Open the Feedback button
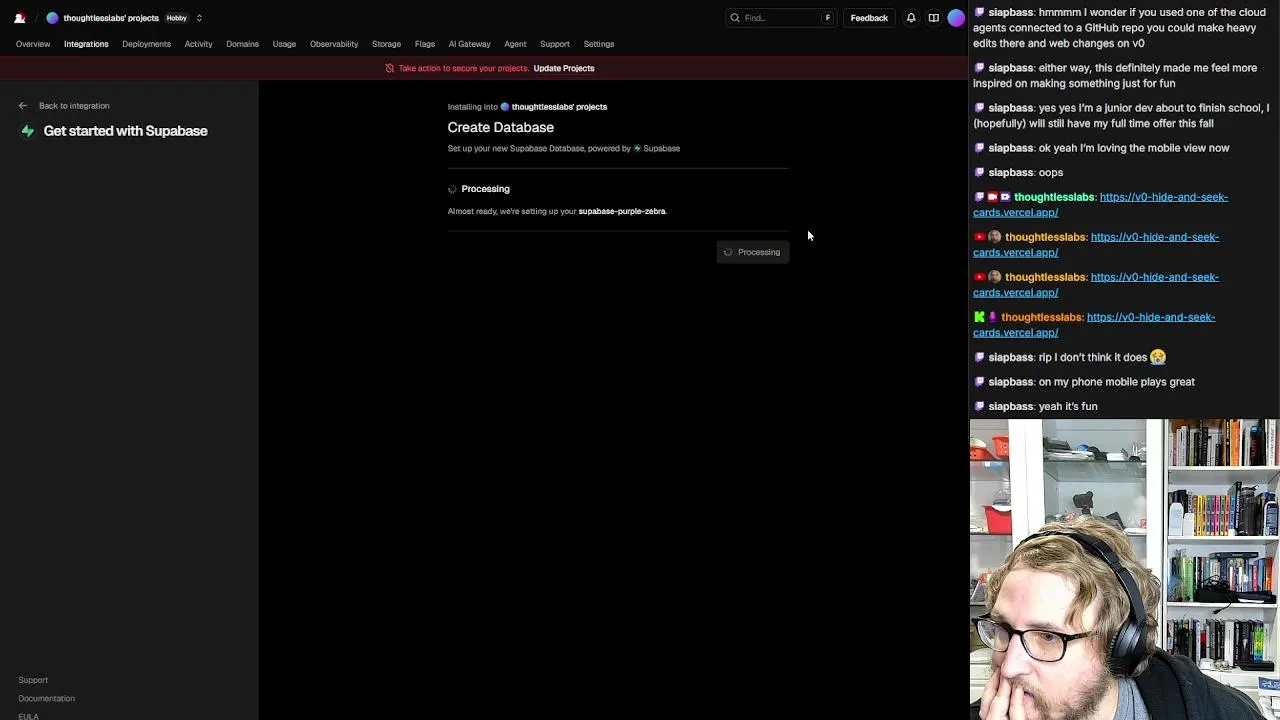Viewport: 1280px width, 720px height. pos(869,18)
